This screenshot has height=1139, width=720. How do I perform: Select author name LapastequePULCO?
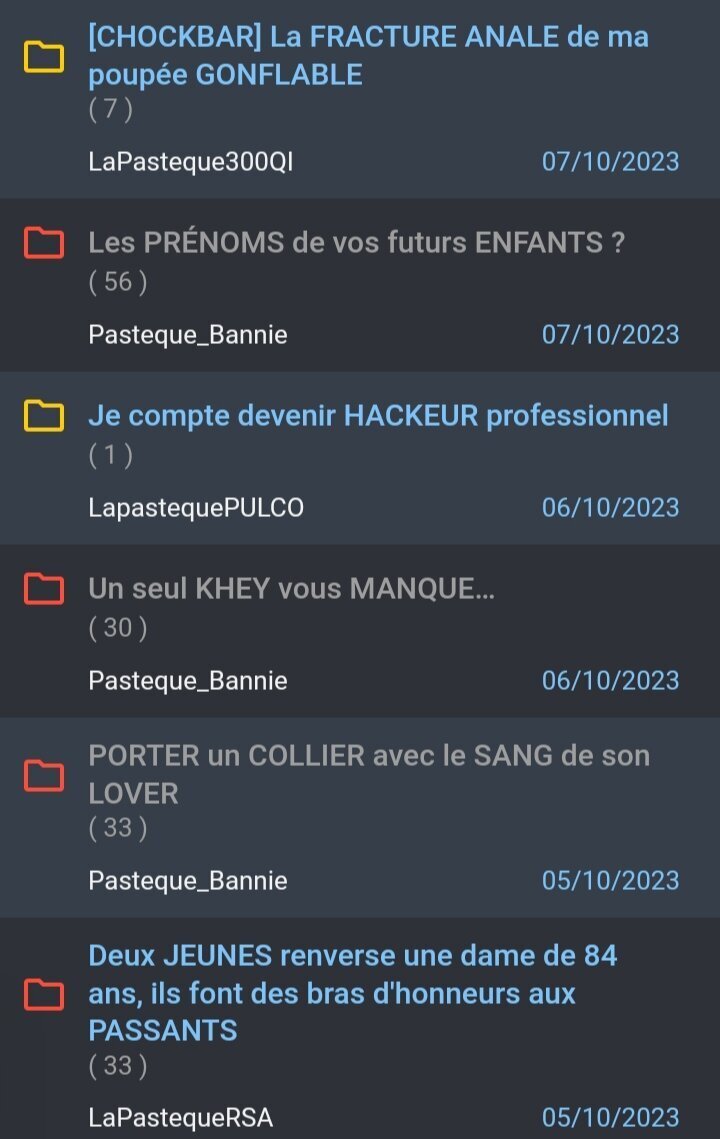[x=196, y=507]
